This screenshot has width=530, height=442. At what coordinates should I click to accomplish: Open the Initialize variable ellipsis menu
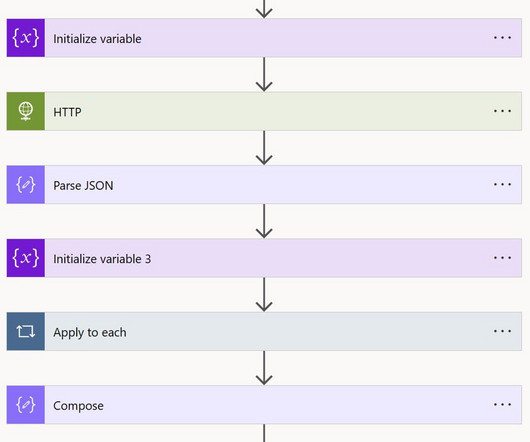tap(502, 38)
